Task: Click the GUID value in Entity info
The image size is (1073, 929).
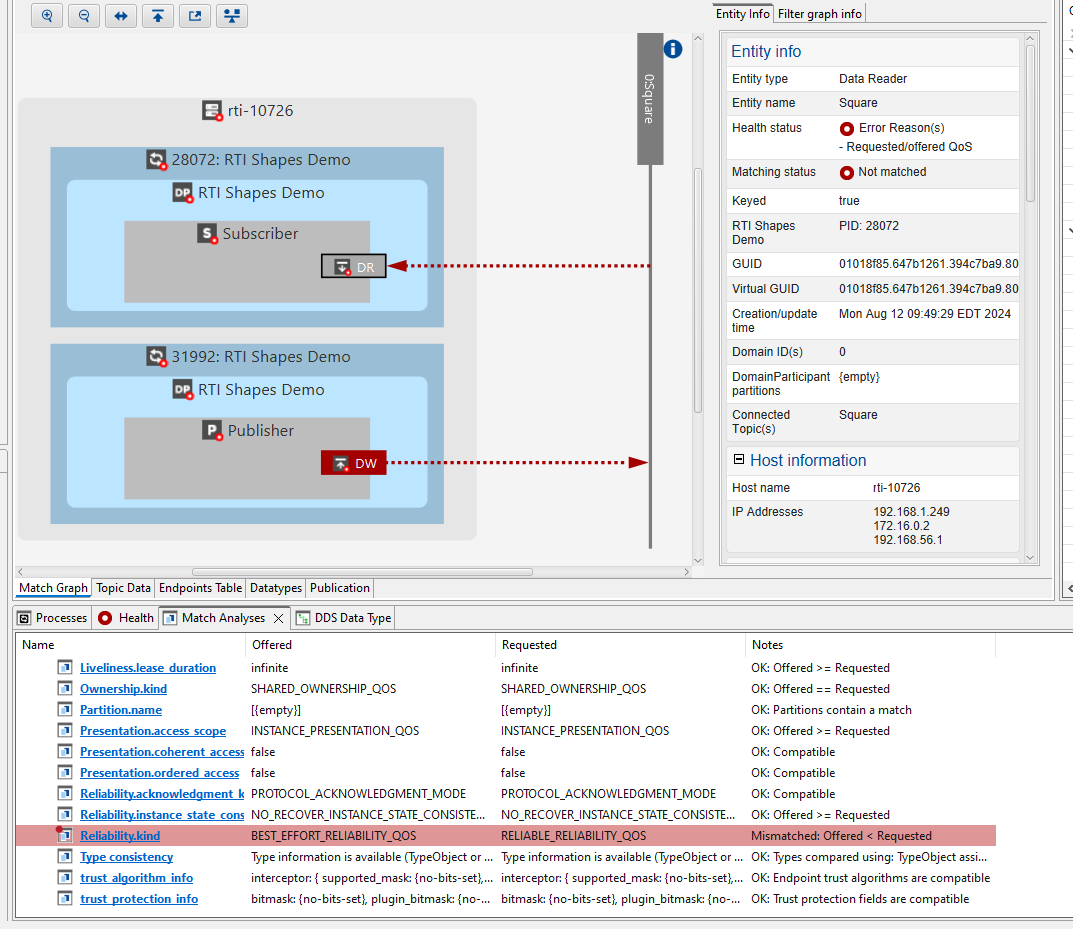Action: point(929,264)
